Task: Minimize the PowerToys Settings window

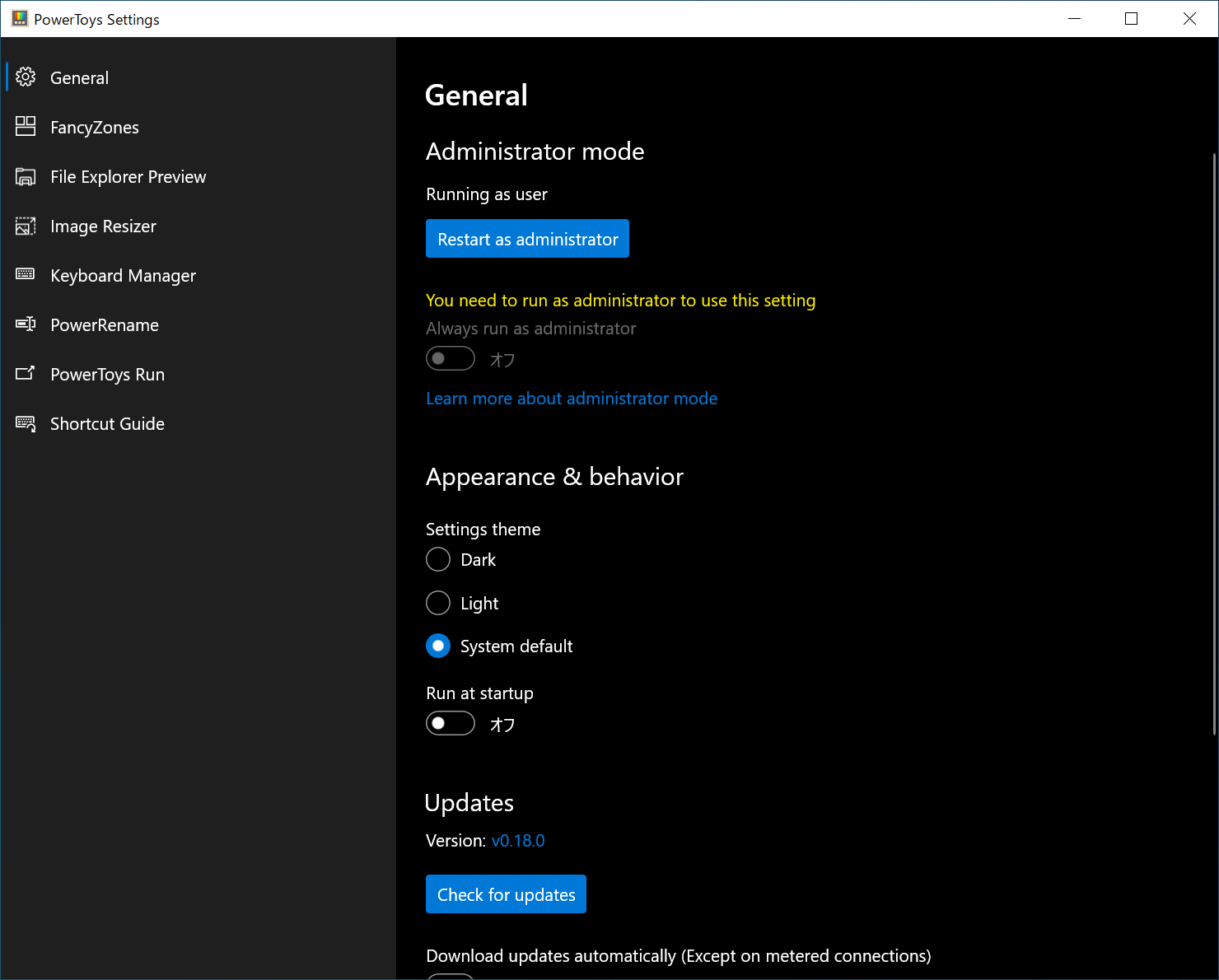Action: point(1074,18)
